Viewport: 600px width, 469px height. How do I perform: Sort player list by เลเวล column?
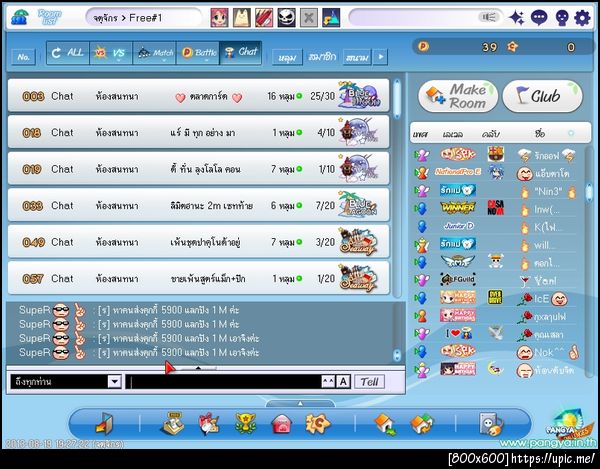coord(453,134)
